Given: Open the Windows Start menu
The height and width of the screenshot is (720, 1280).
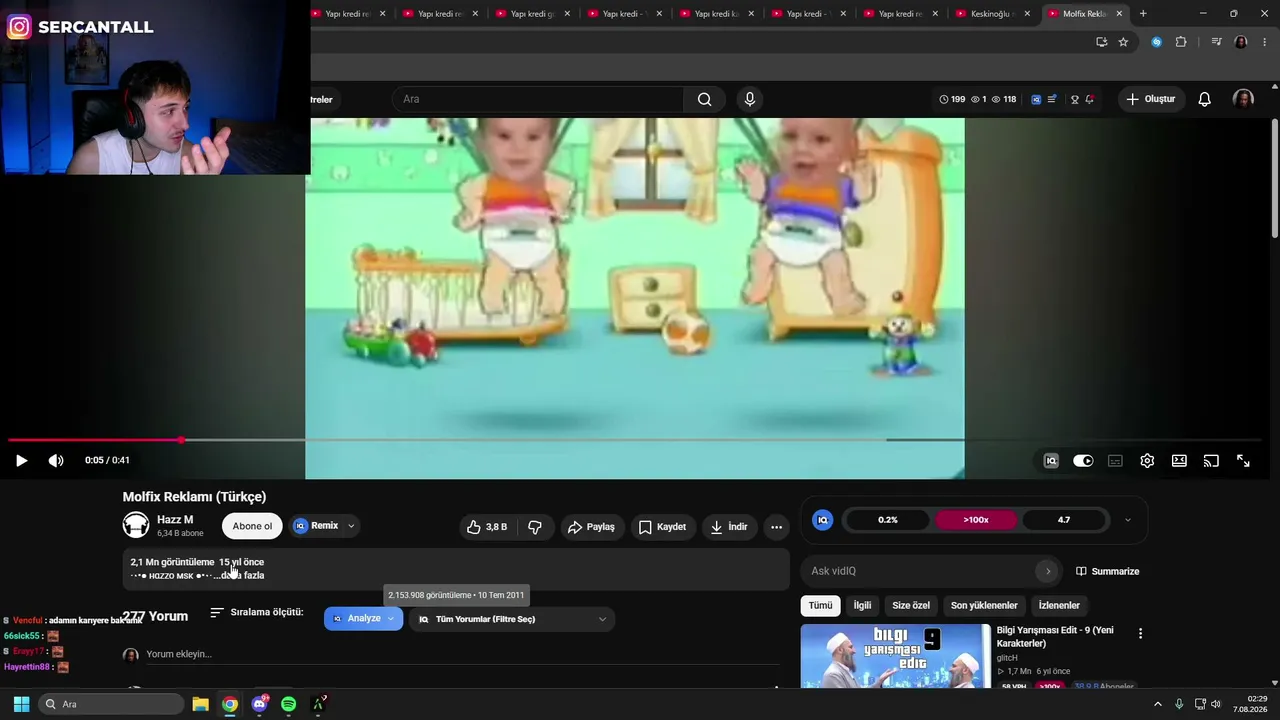Looking at the screenshot, I should pos(21,704).
